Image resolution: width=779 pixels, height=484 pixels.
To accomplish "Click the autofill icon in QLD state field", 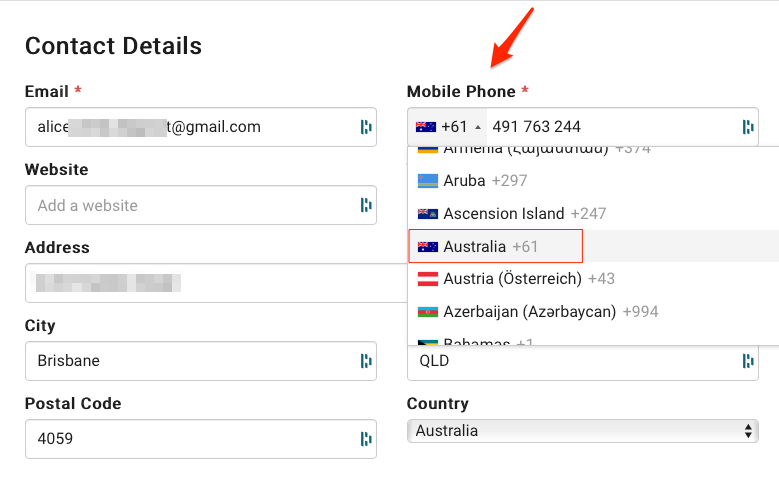I will (748, 361).
